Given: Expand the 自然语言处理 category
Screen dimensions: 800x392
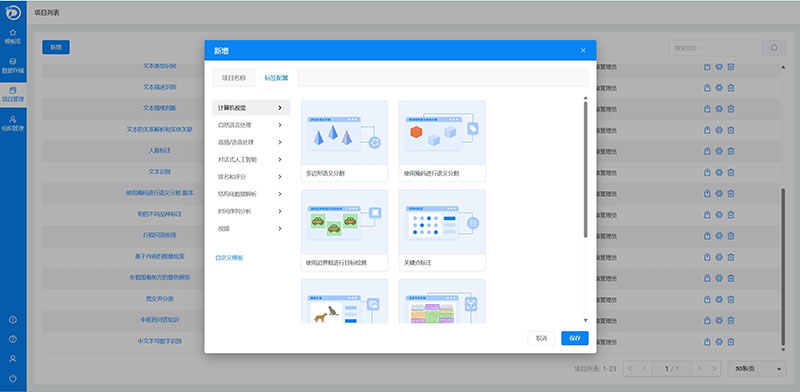Looking at the screenshot, I should [251, 125].
